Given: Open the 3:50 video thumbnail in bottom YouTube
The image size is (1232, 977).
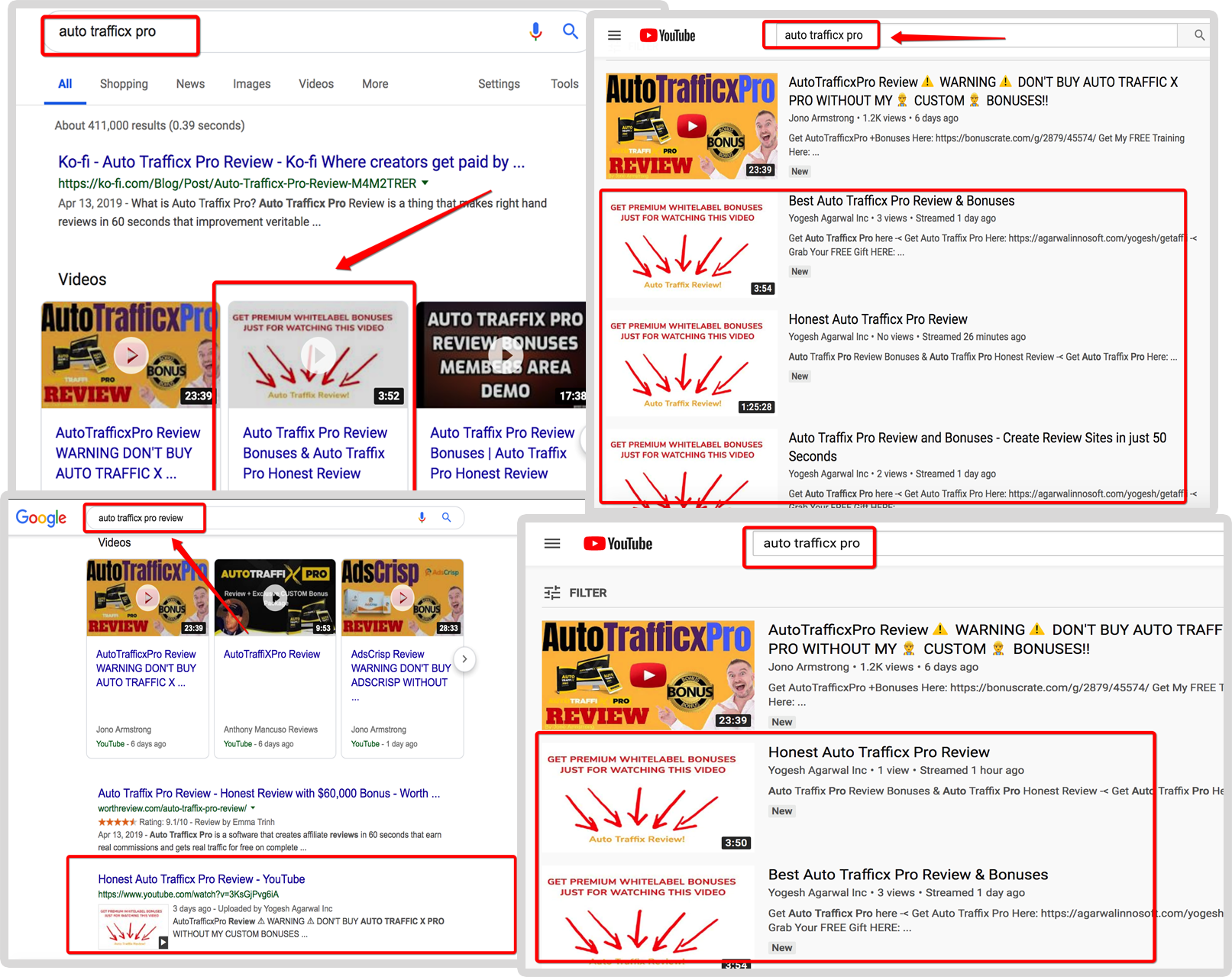Looking at the screenshot, I should pos(648,798).
